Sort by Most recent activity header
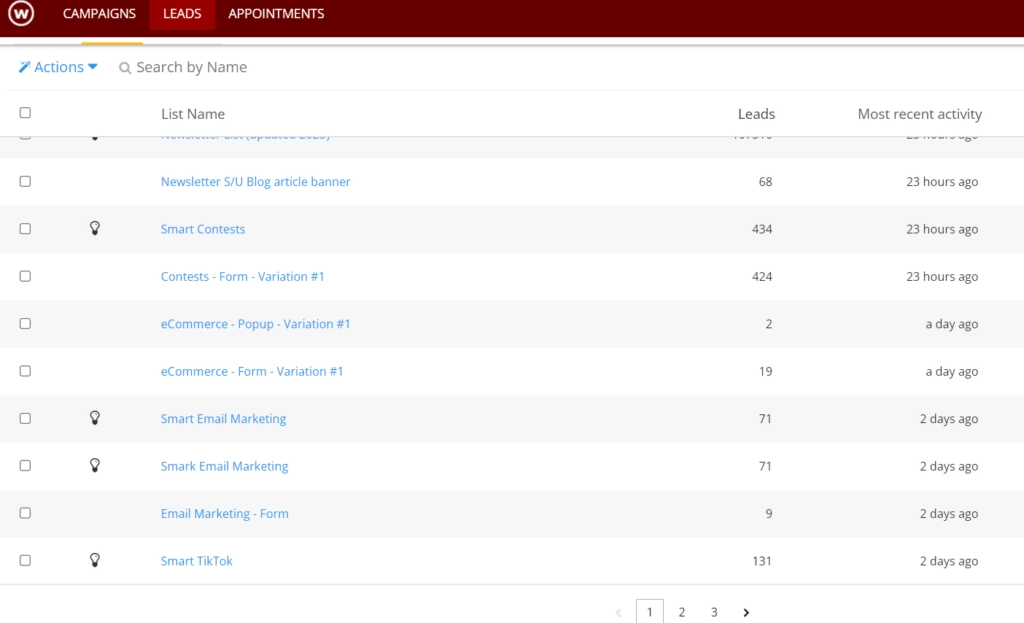The image size is (1024, 623). pos(920,114)
